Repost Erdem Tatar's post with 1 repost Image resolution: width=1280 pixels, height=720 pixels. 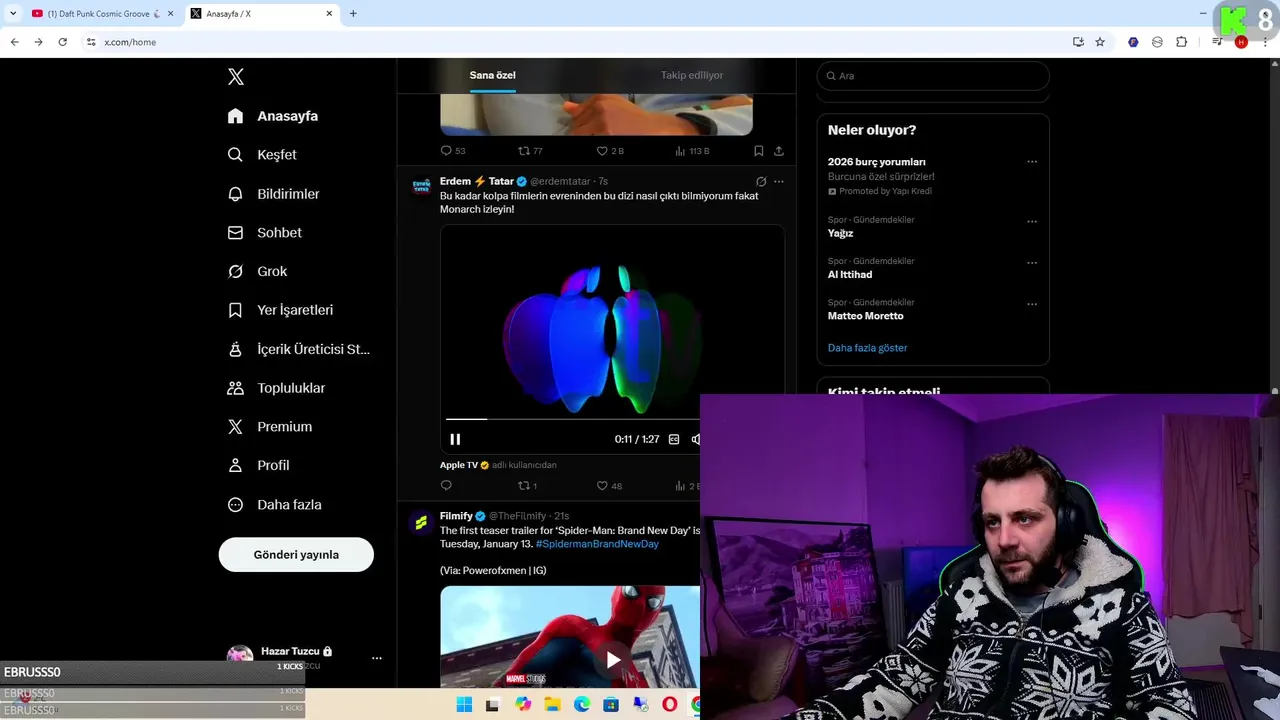[527, 486]
